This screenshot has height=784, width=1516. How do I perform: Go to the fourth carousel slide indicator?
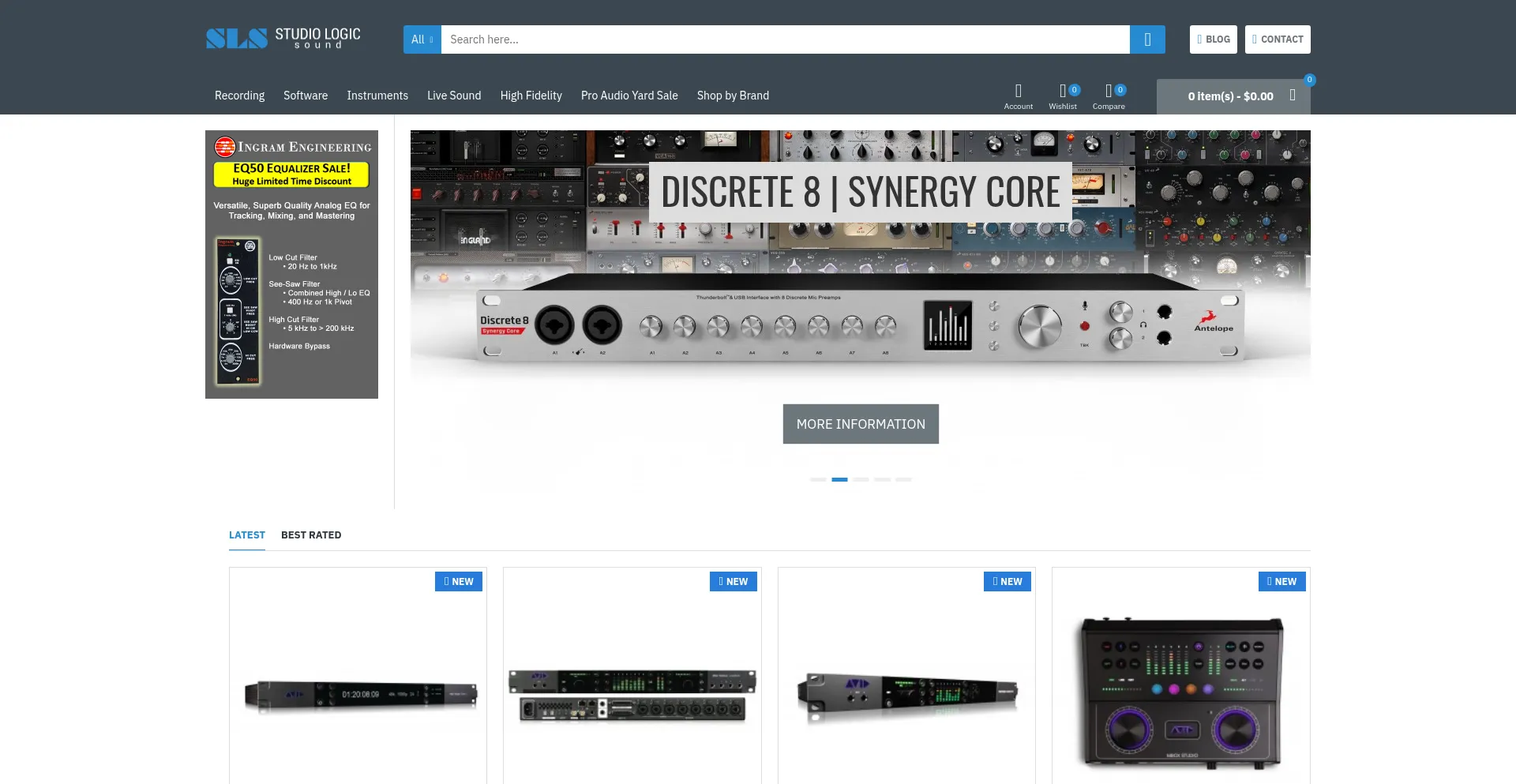pyautogui.click(x=882, y=479)
